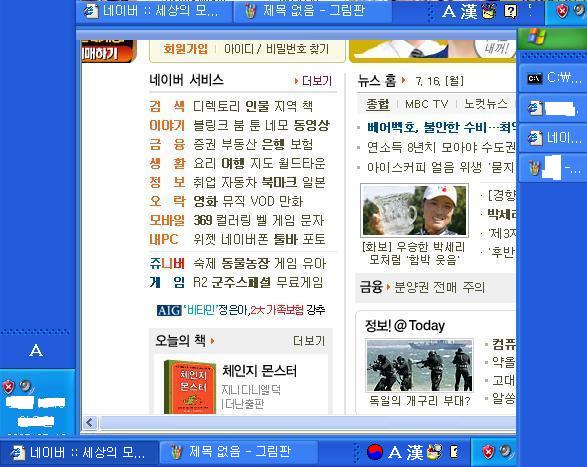Click the 'A' input mode icon in bottom taskbar

(x=395, y=453)
